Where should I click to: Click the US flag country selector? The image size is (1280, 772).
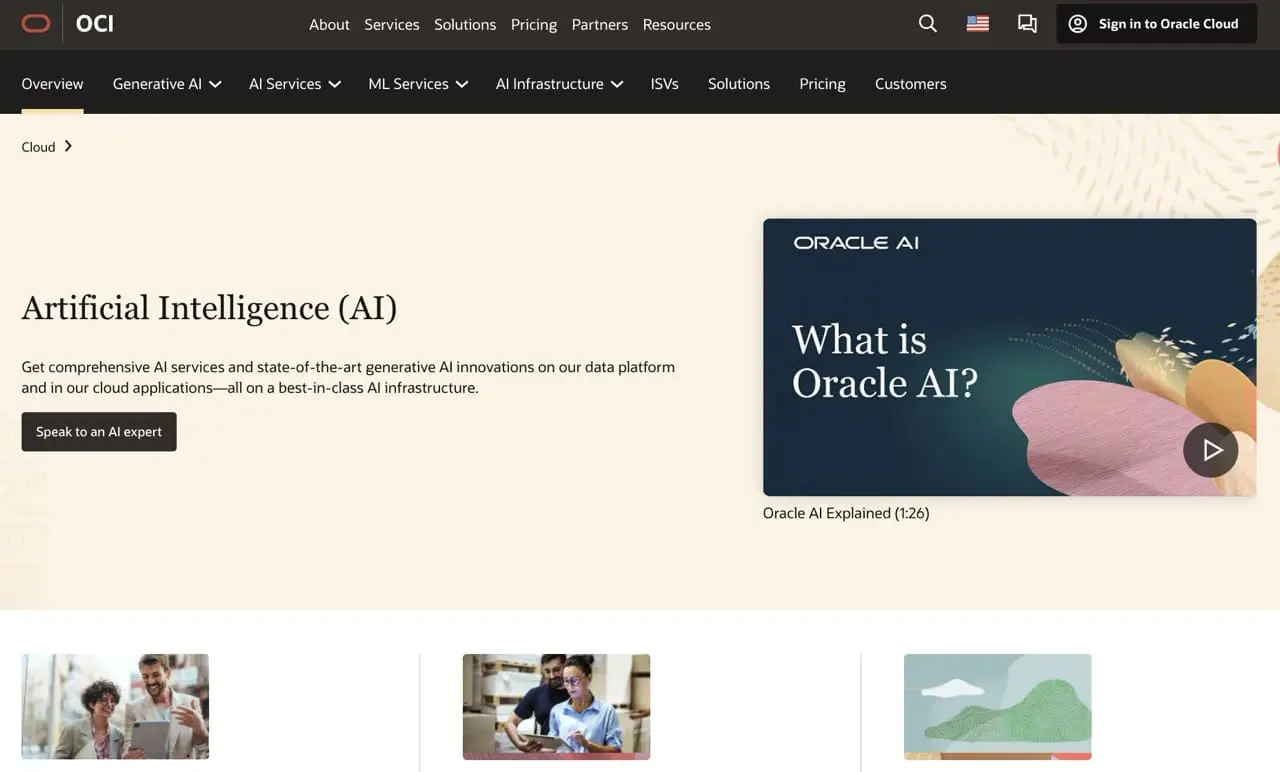(977, 22)
